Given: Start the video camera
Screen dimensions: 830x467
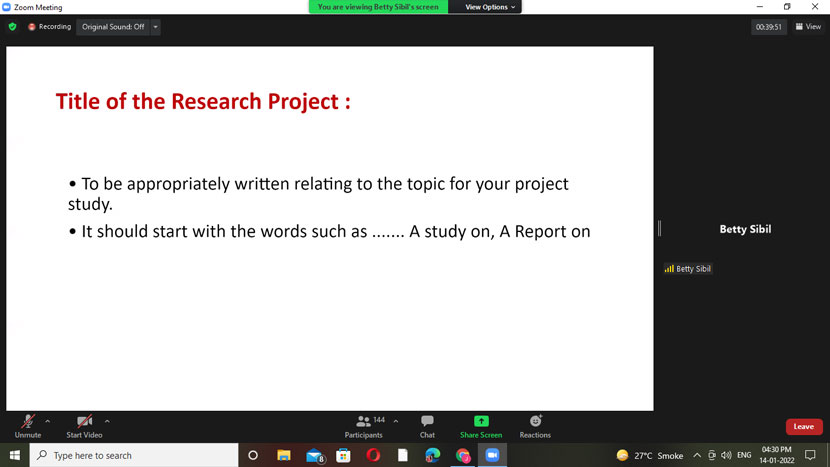Looking at the screenshot, I should [84, 426].
